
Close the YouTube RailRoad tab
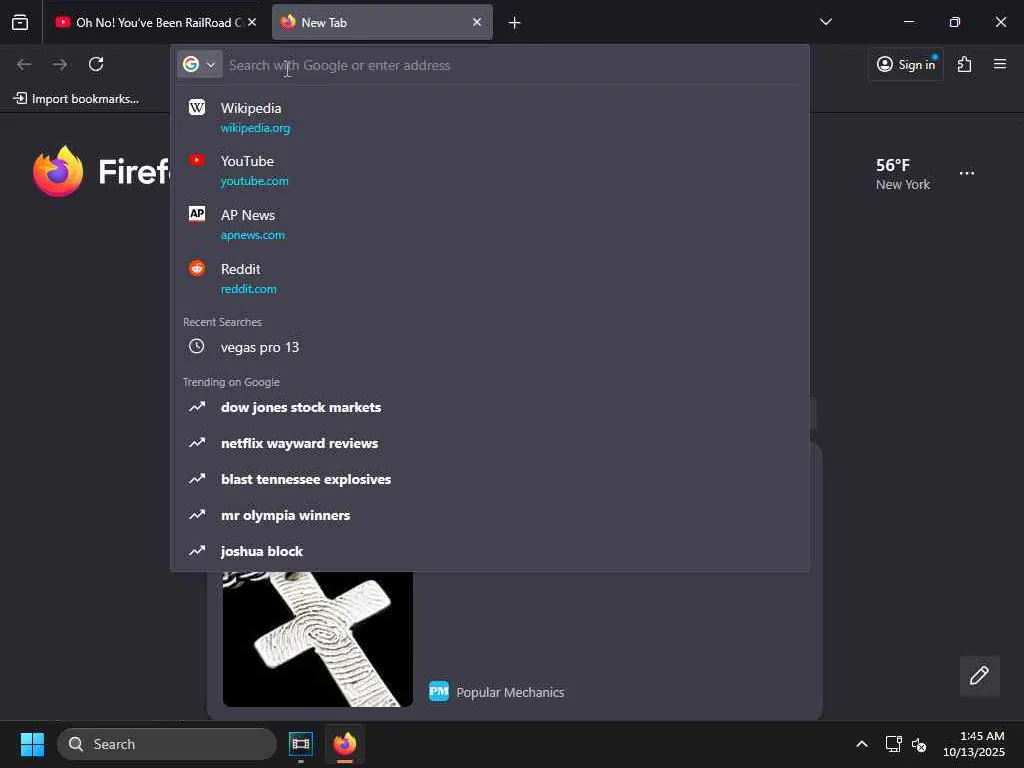(252, 22)
